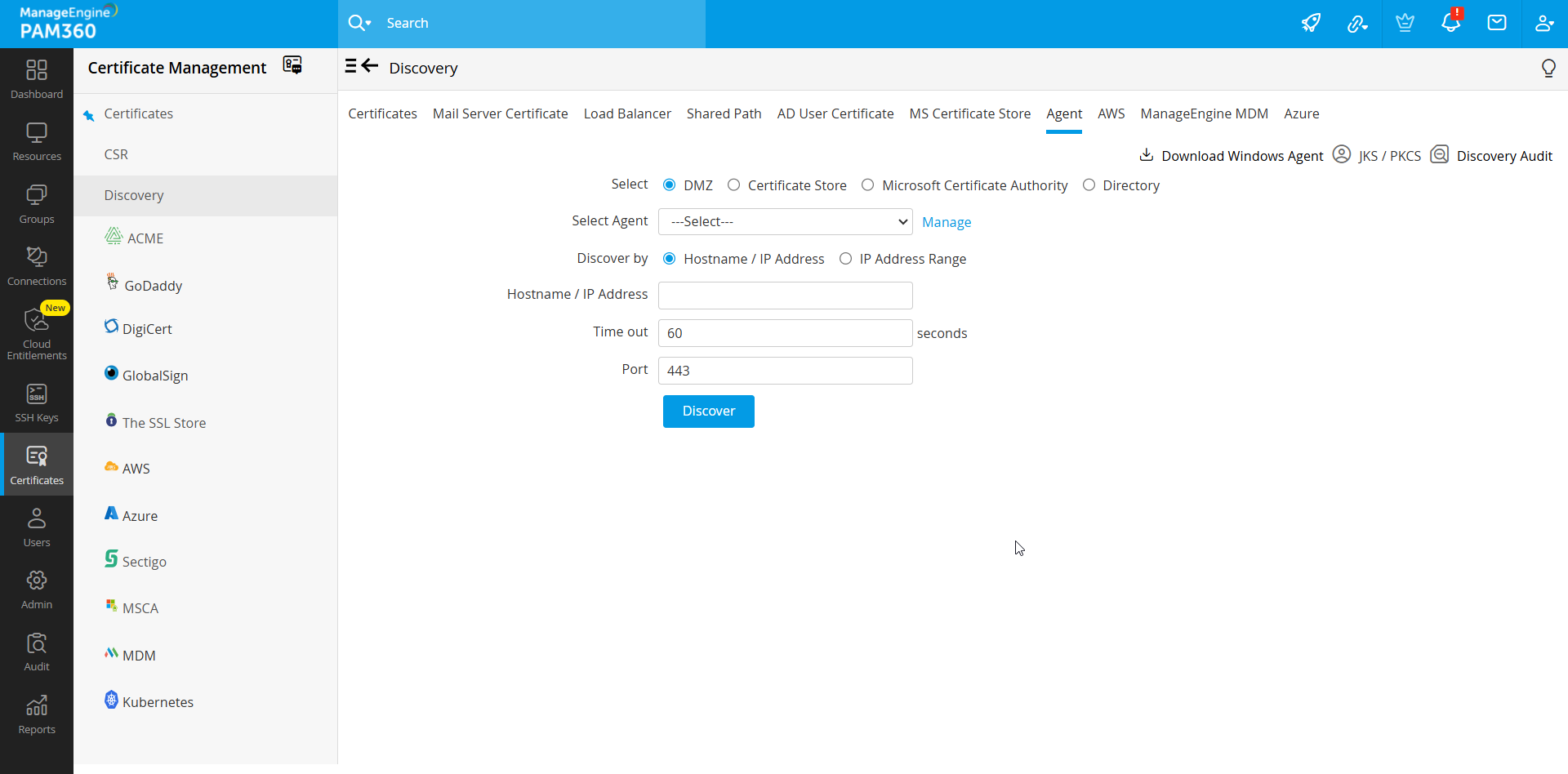Image resolution: width=1568 pixels, height=774 pixels.
Task: Open the notifications bell
Action: coord(1451,22)
